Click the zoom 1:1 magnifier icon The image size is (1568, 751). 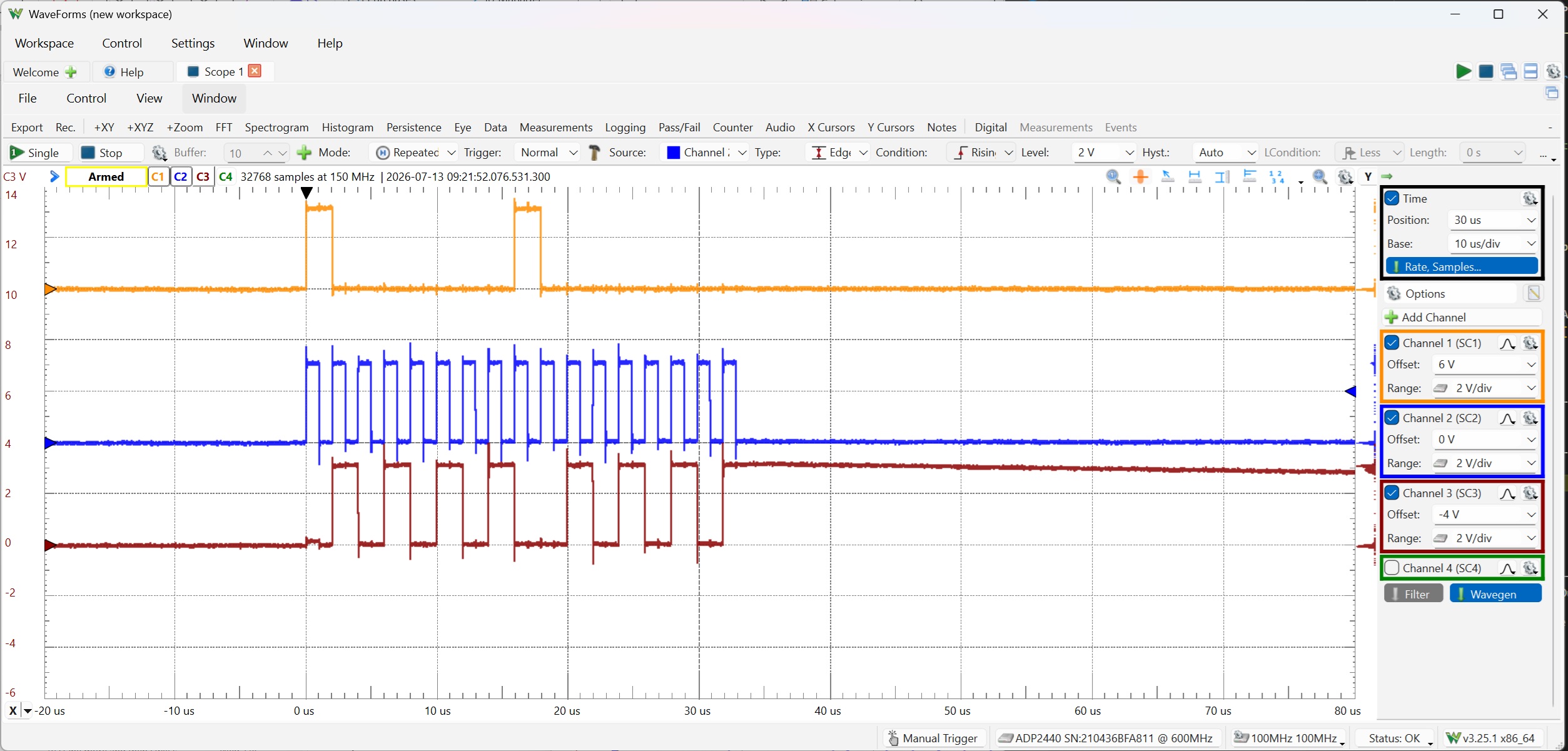coord(1113,177)
